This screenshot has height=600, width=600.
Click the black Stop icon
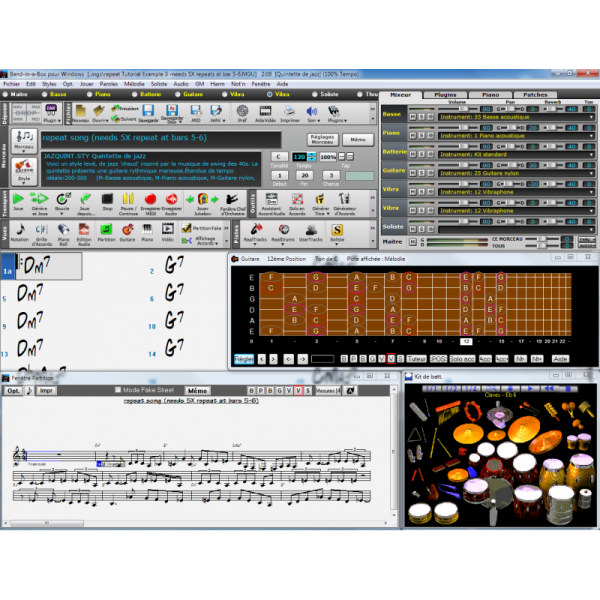click(x=107, y=199)
